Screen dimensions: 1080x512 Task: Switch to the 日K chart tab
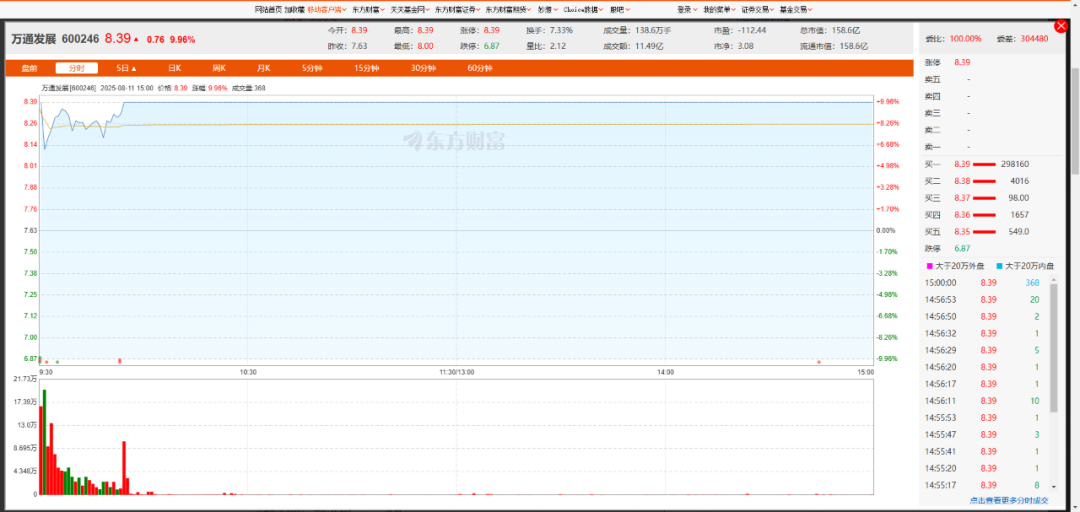click(x=174, y=68)
